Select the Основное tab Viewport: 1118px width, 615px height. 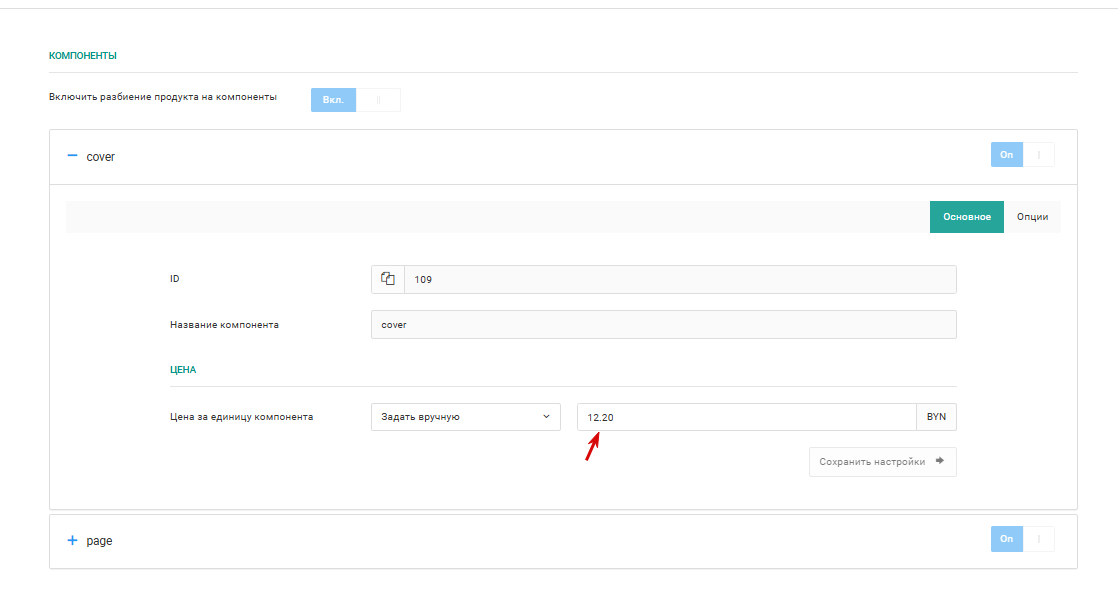tap(967, 217)
